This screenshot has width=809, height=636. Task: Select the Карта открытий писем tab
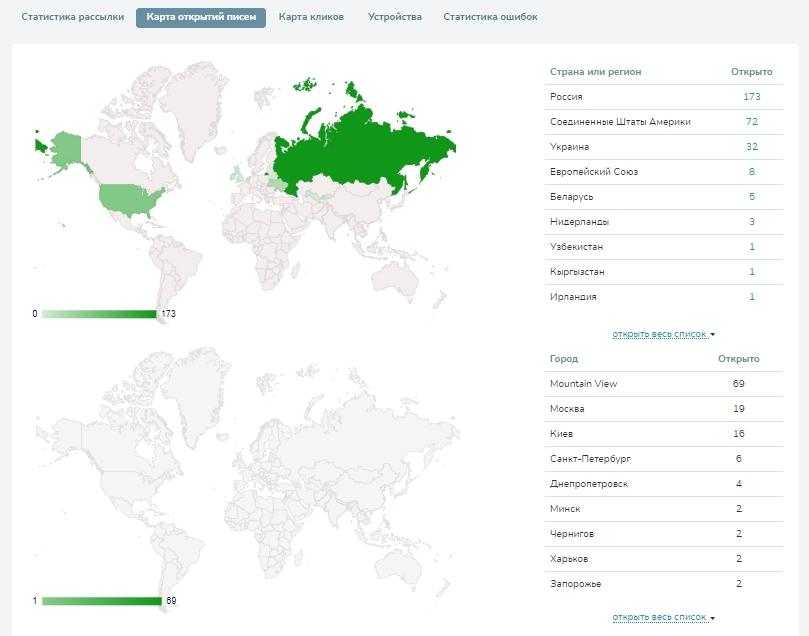[x=201, y=17]
